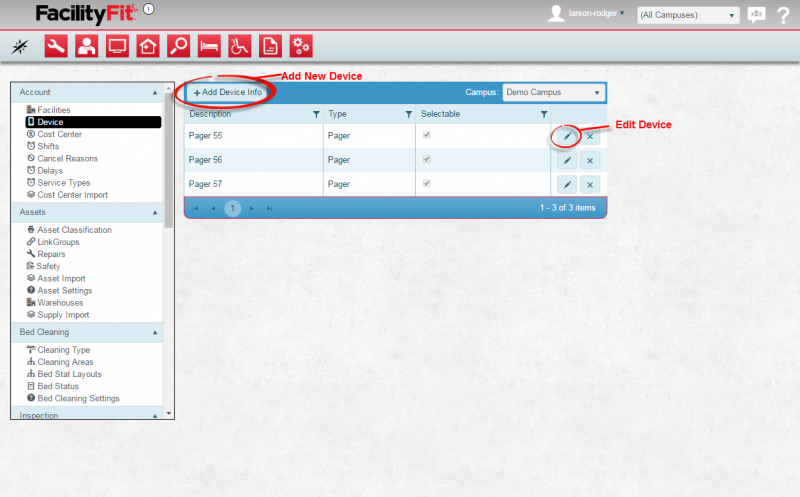Viewport: 800px width, 497px height.
Task: Go to the first page of results
Action: tap(195, 208)
